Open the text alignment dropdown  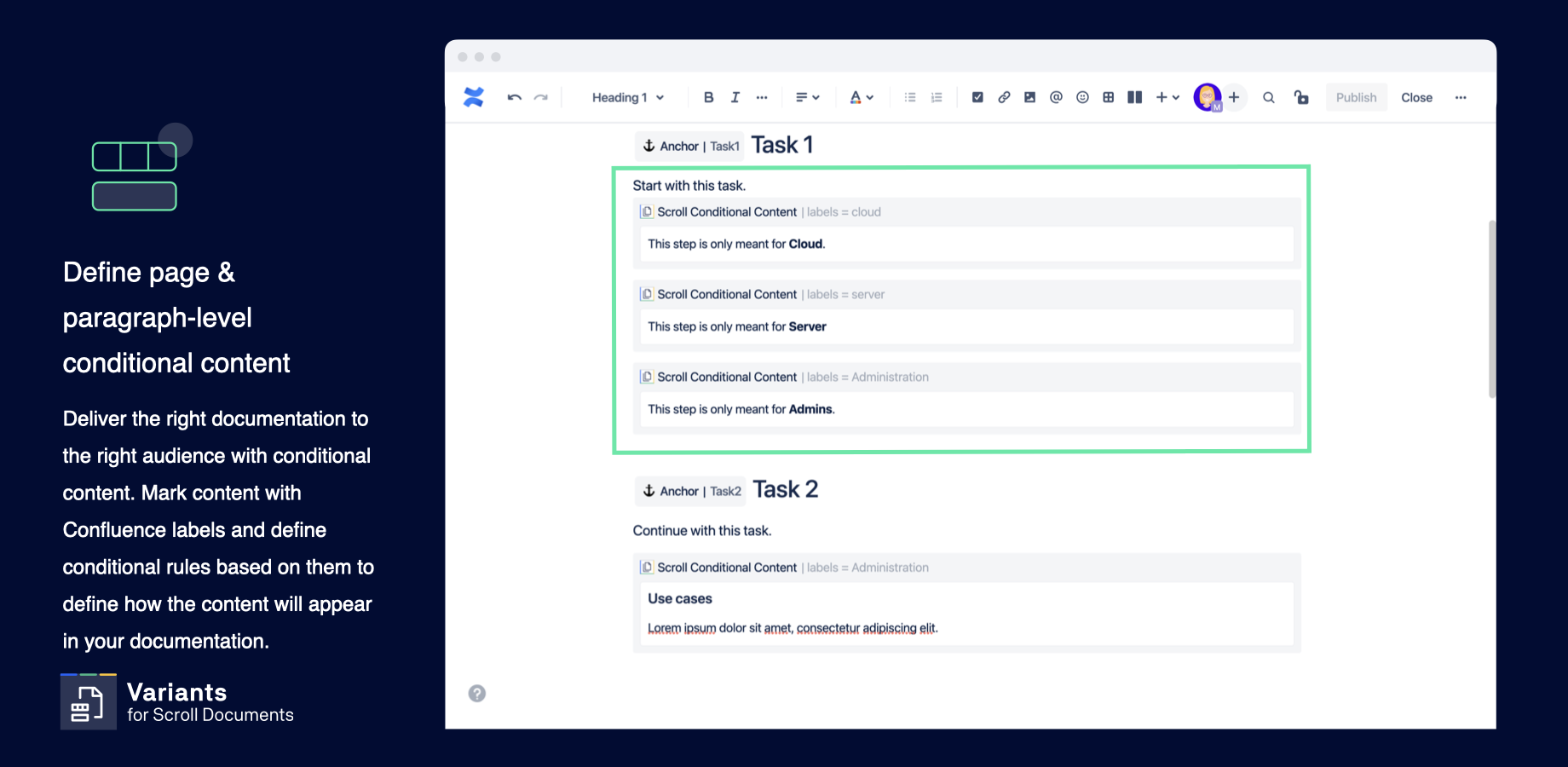[807, 97]
